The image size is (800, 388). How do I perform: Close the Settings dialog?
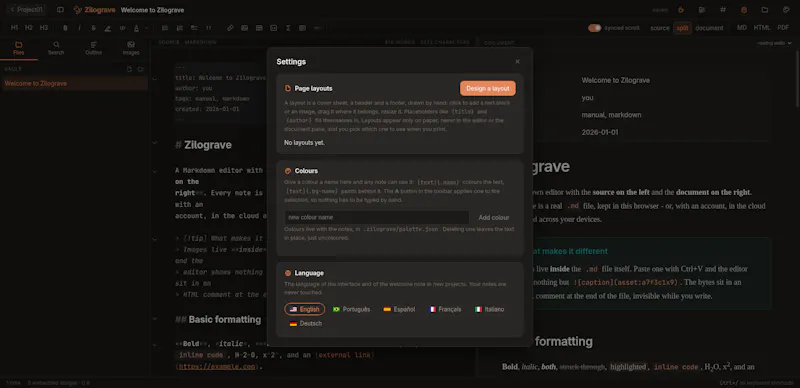click(x=517, y=62)
